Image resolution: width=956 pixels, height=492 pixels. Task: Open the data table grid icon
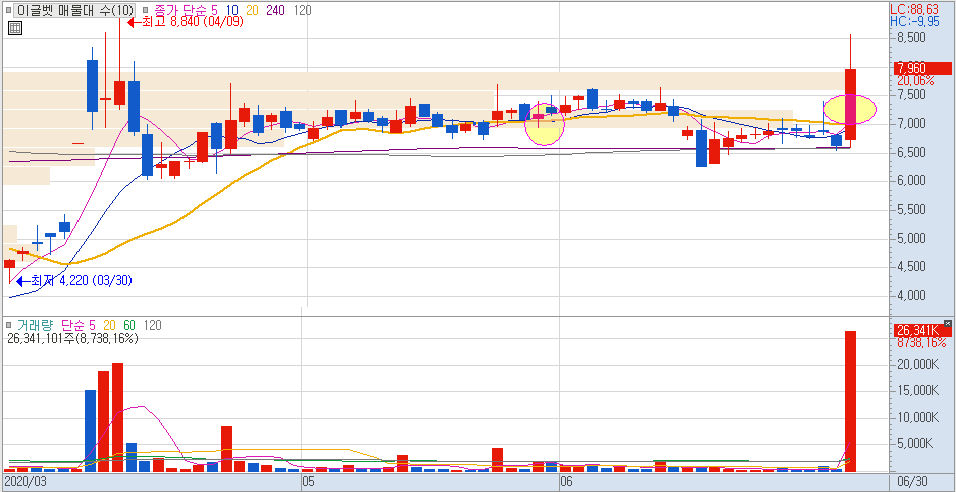[x=15, y=27]
